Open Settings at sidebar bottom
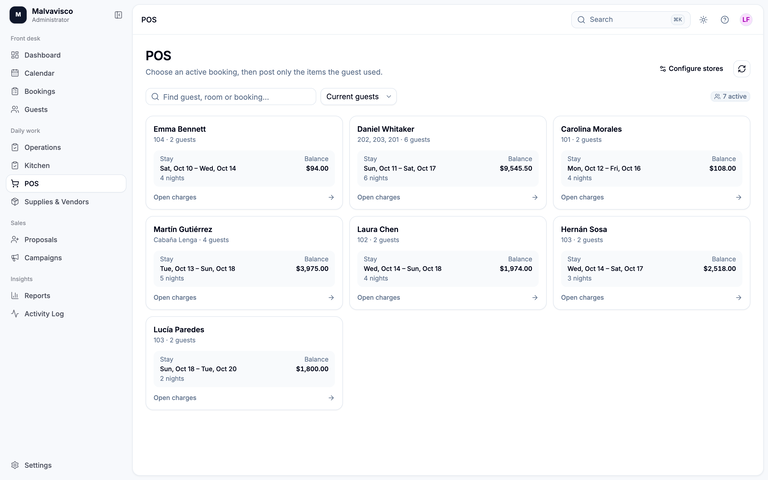768x480 pixels. coord(66,465)
